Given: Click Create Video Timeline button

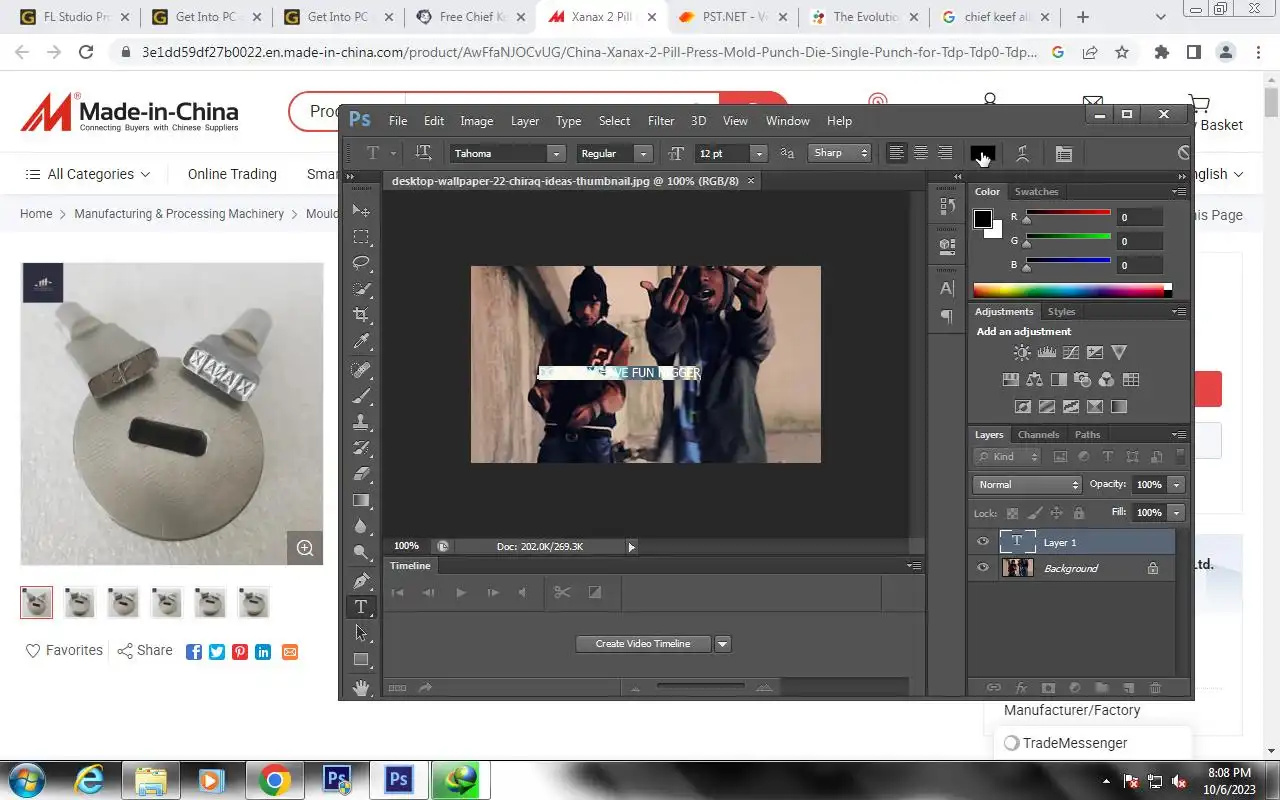Looking at the screenshot, I should (x=643, y=644).
